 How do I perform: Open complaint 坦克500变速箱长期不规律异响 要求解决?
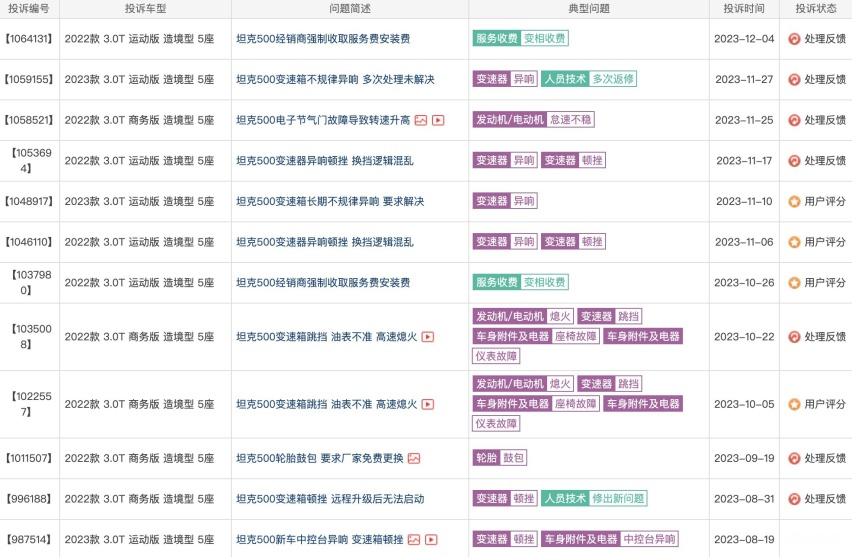(x=330, y=202)
